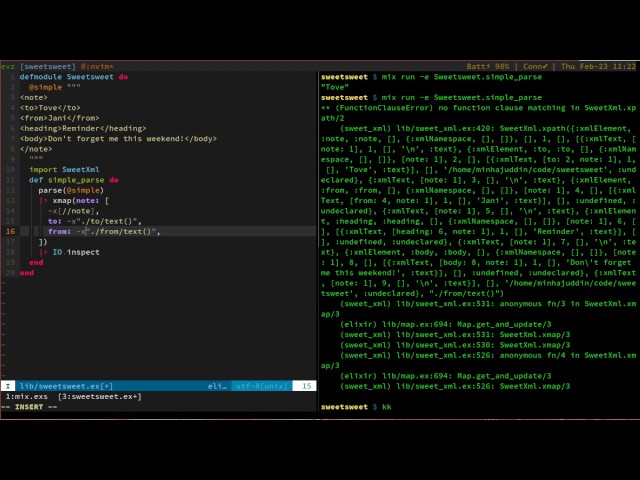Viewport: 640px width, 480px height.
Task: Click the closing </note> tag line
Action: pyautogui.click(x=36, y=149)
